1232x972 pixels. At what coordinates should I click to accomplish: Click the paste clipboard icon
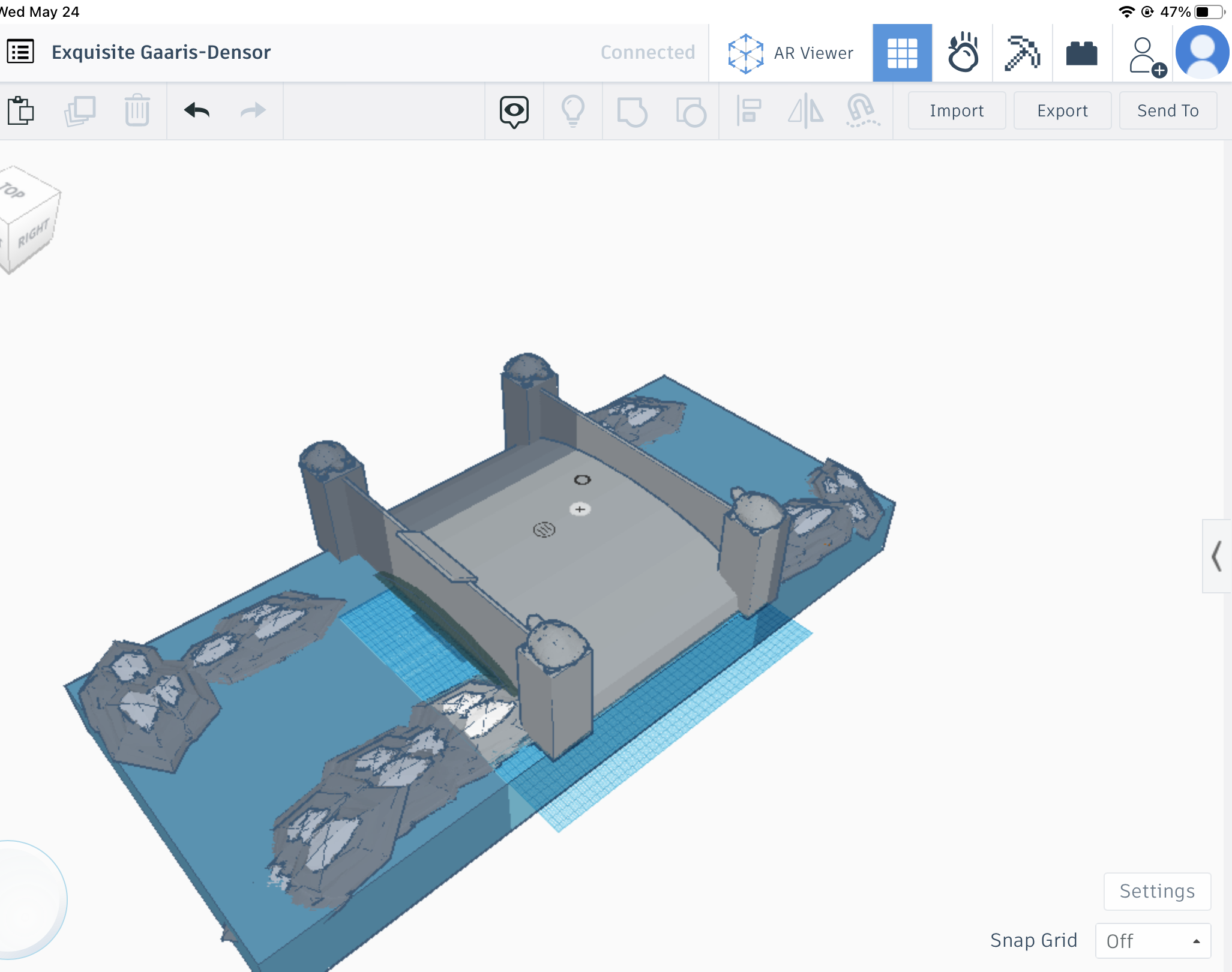coord(21,110)
